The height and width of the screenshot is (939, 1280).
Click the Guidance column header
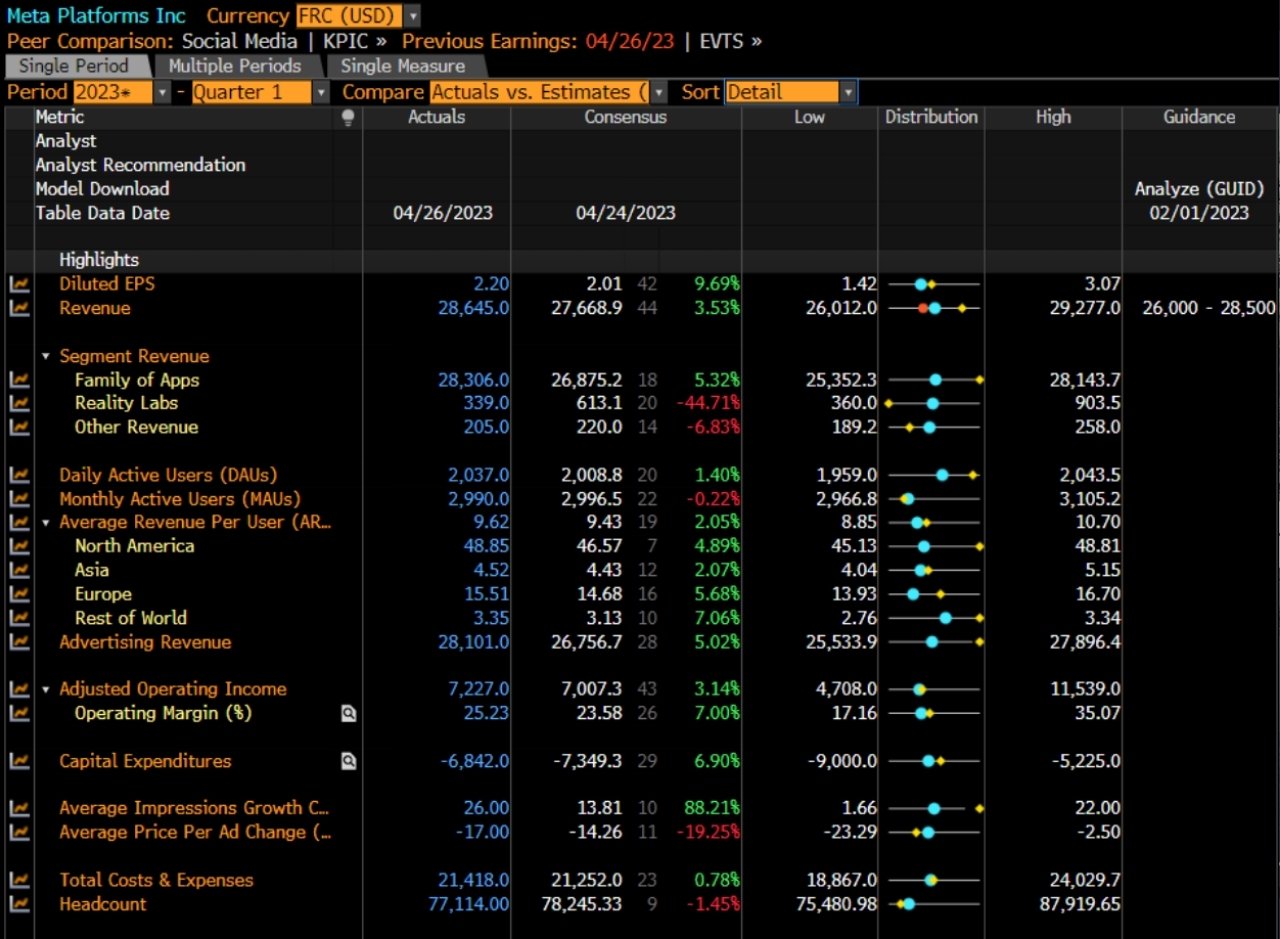[x=1199, y=117]
